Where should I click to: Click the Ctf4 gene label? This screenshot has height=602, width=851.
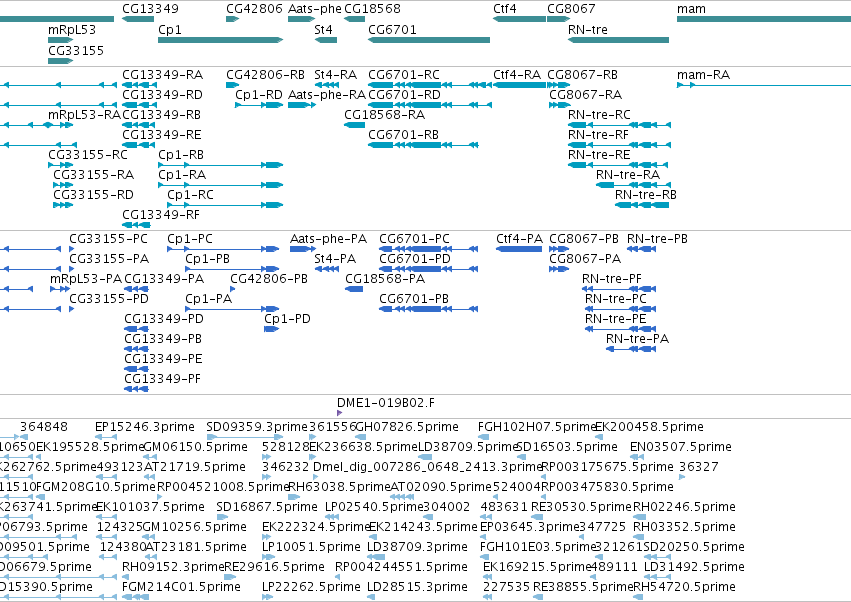coord(505,9)
